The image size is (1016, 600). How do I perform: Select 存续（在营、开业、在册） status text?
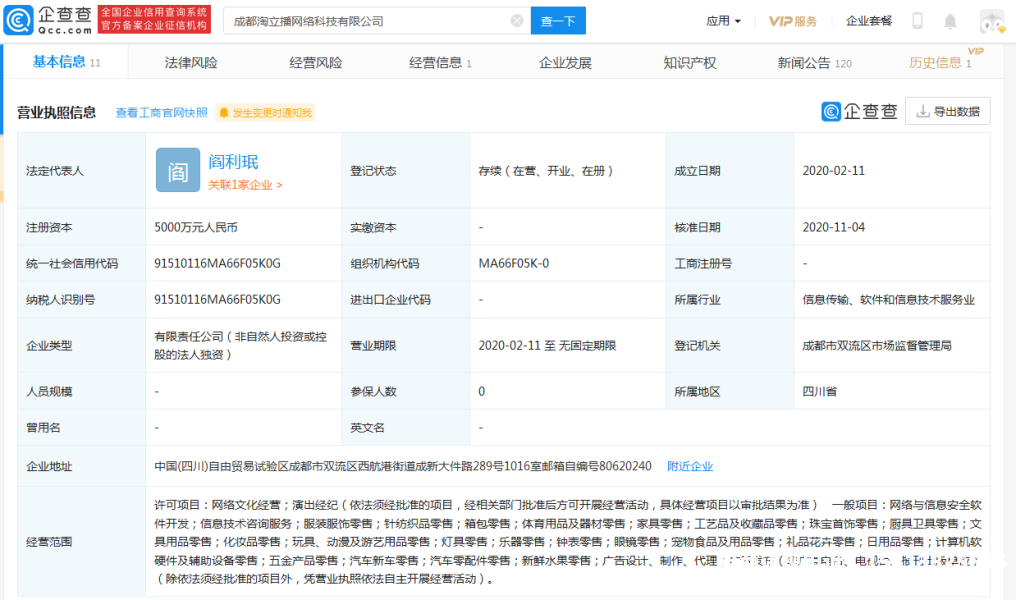(545, 171)
